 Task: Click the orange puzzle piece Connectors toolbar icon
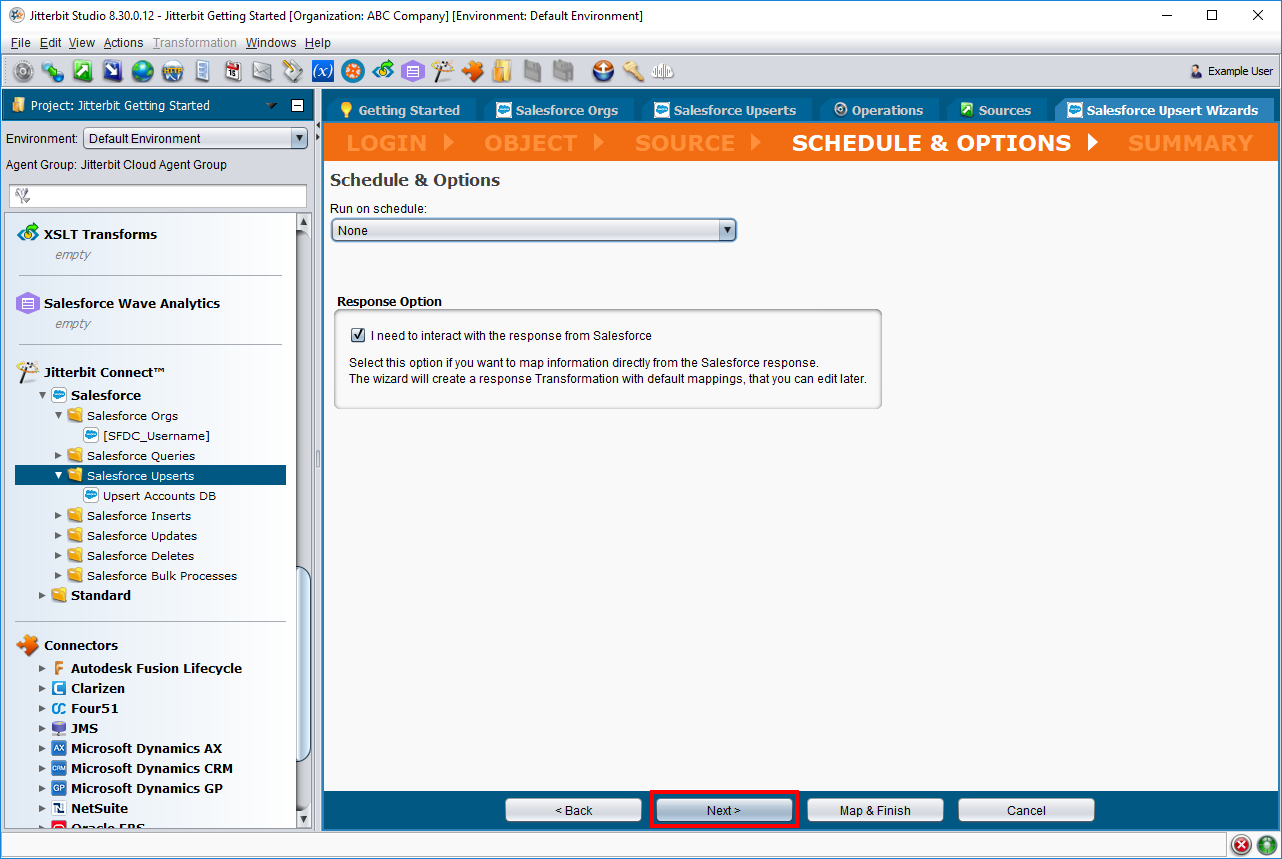[472, 71]
